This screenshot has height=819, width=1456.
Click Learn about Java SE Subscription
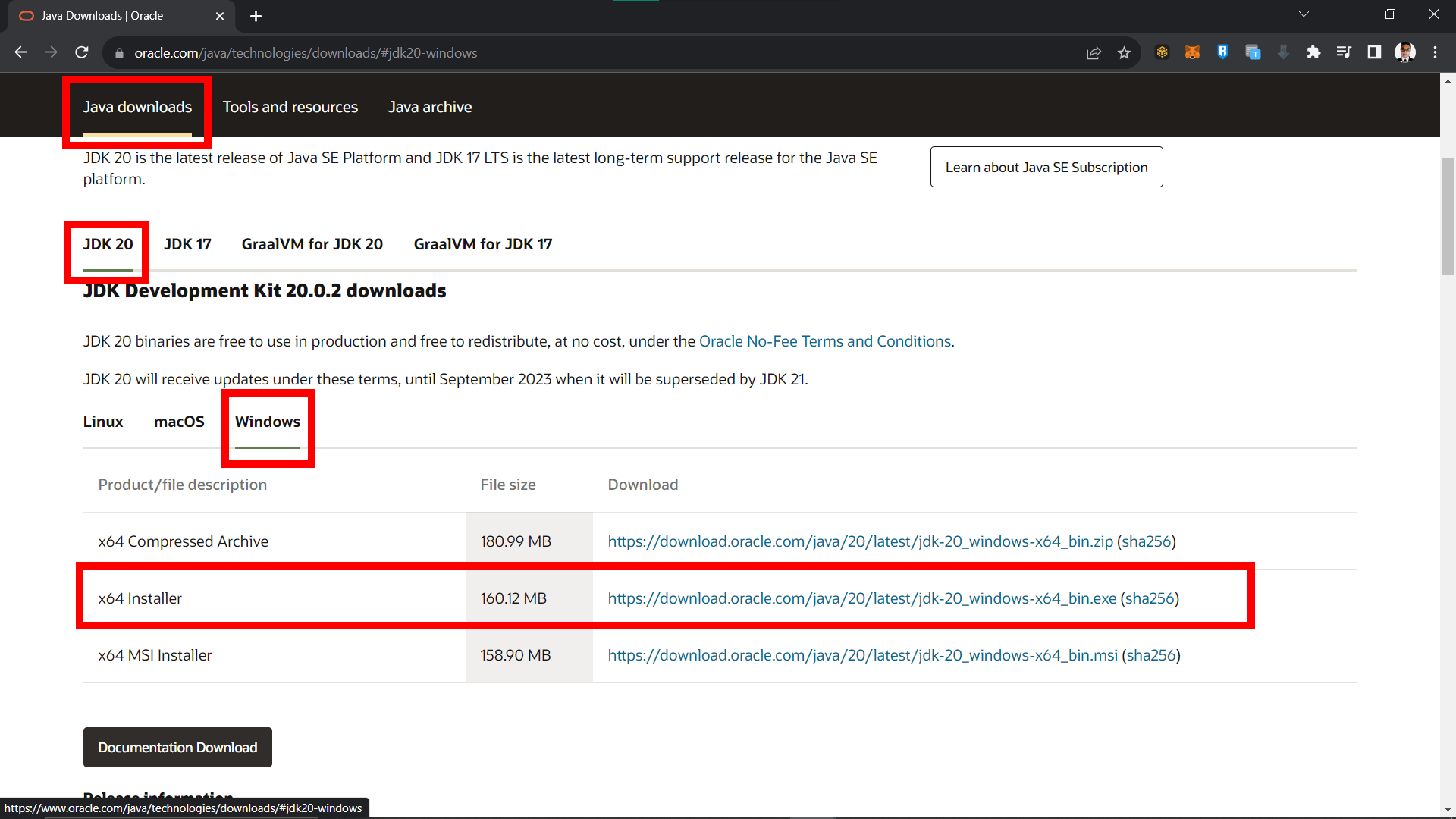pos(1046,167)
